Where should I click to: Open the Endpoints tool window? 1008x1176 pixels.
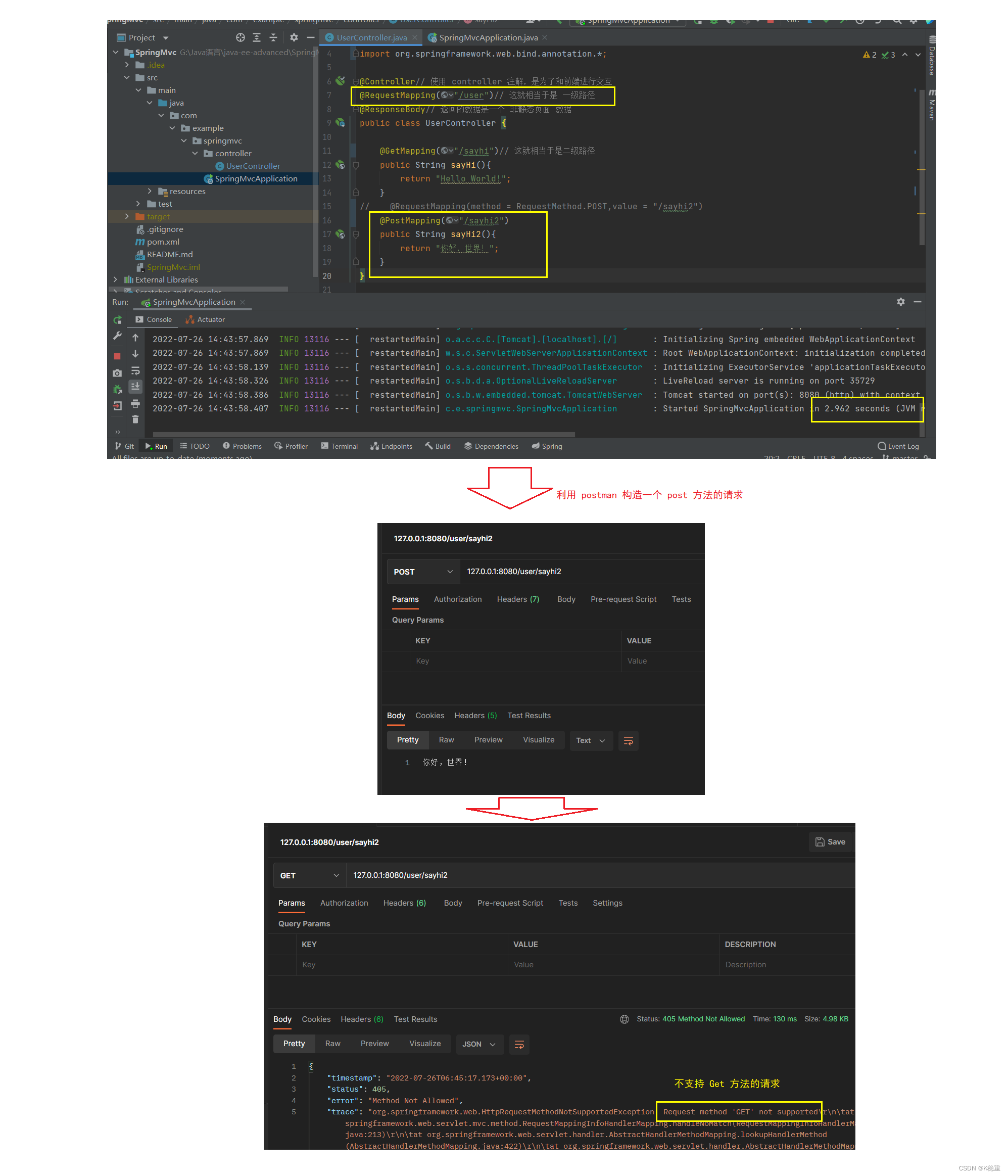pyautogui.click(x=391, y=446)
